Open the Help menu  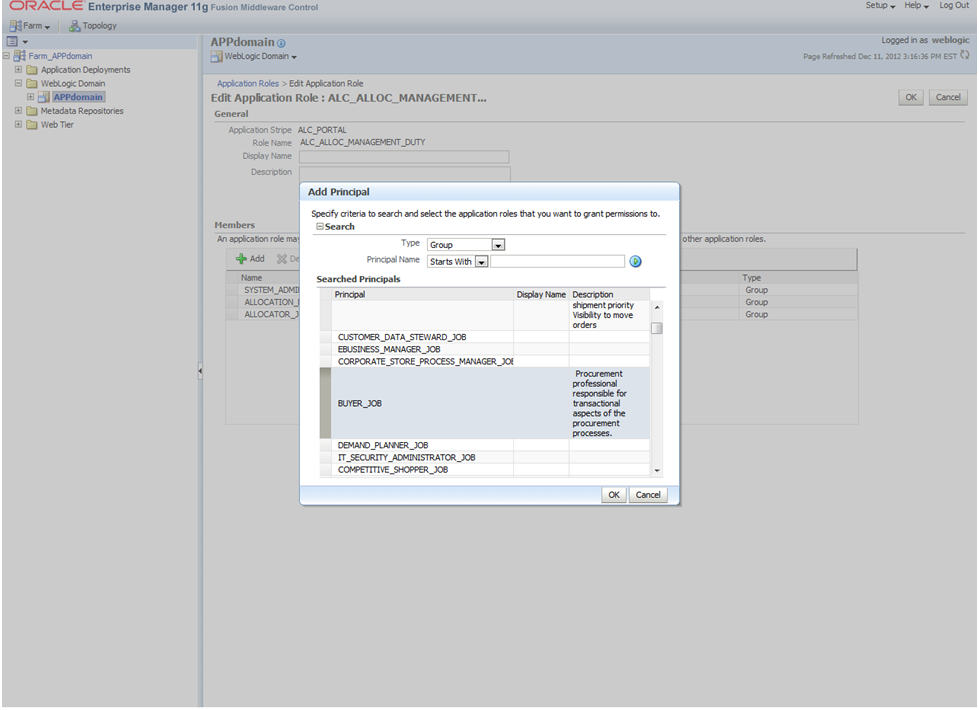[917, 6]
